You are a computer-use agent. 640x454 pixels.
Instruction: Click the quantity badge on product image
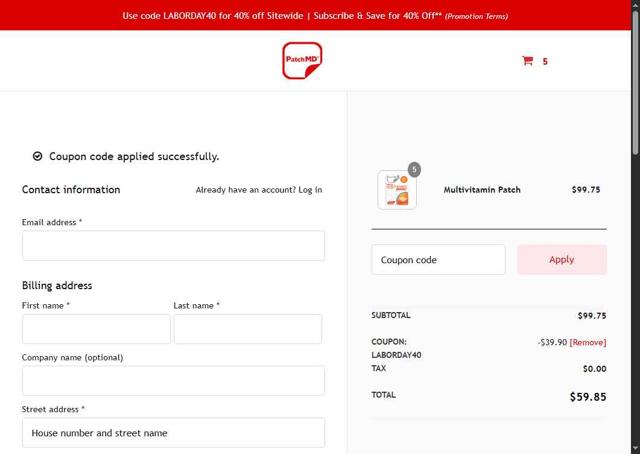point(414,169)
